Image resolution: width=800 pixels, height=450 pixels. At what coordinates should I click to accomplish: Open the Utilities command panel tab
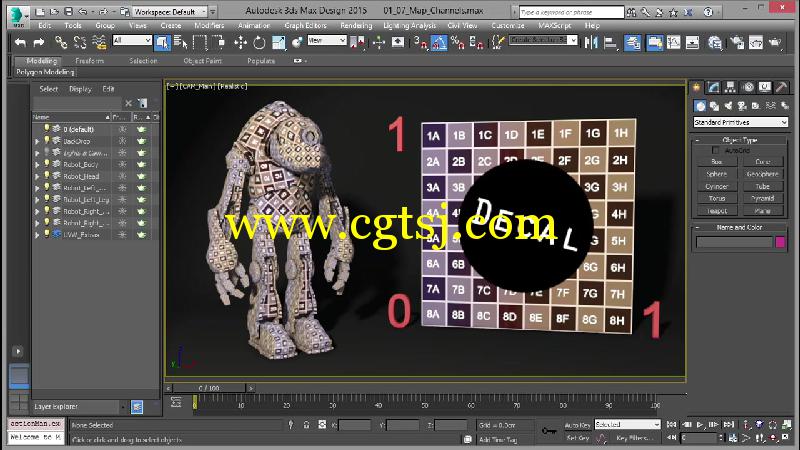[x=781, y=87]
